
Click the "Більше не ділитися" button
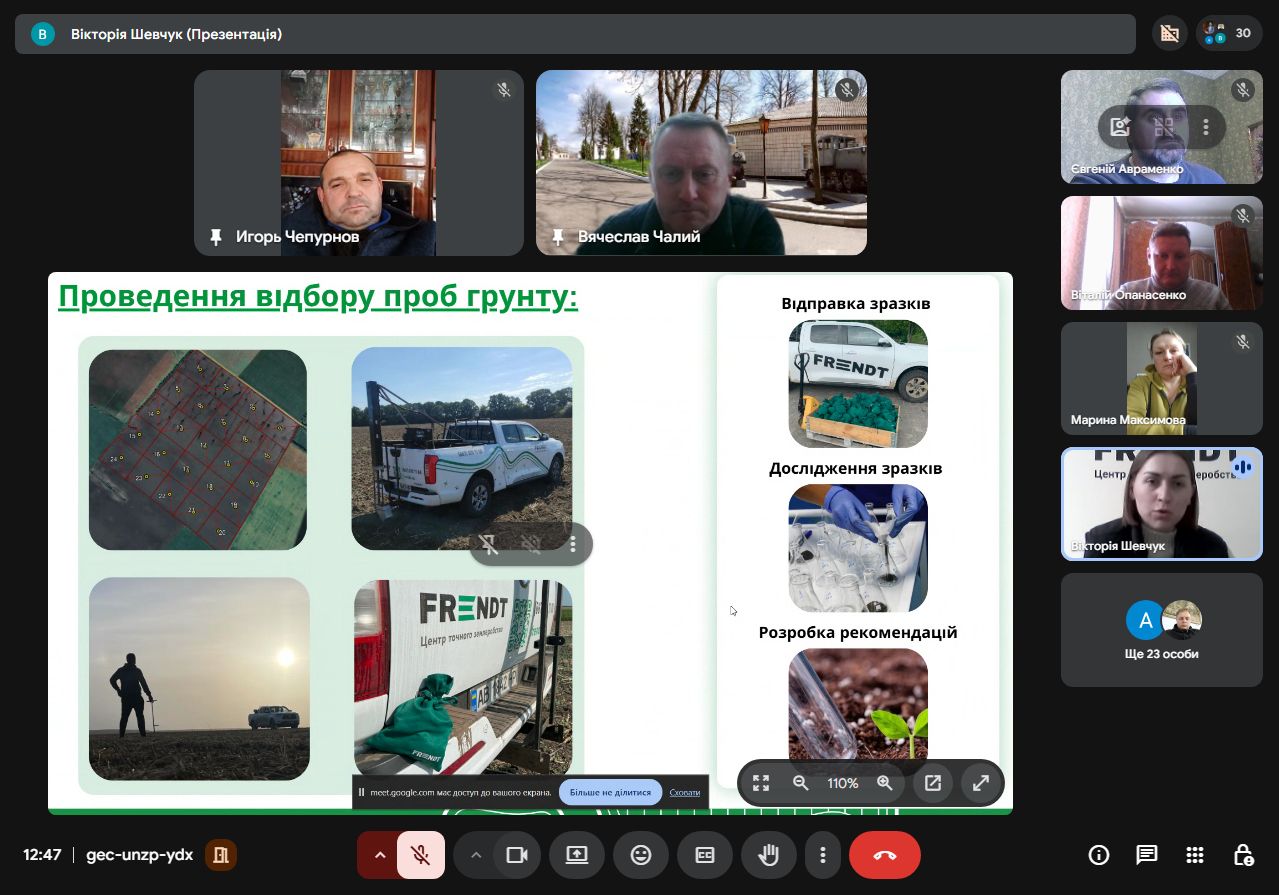click(610, 792)
